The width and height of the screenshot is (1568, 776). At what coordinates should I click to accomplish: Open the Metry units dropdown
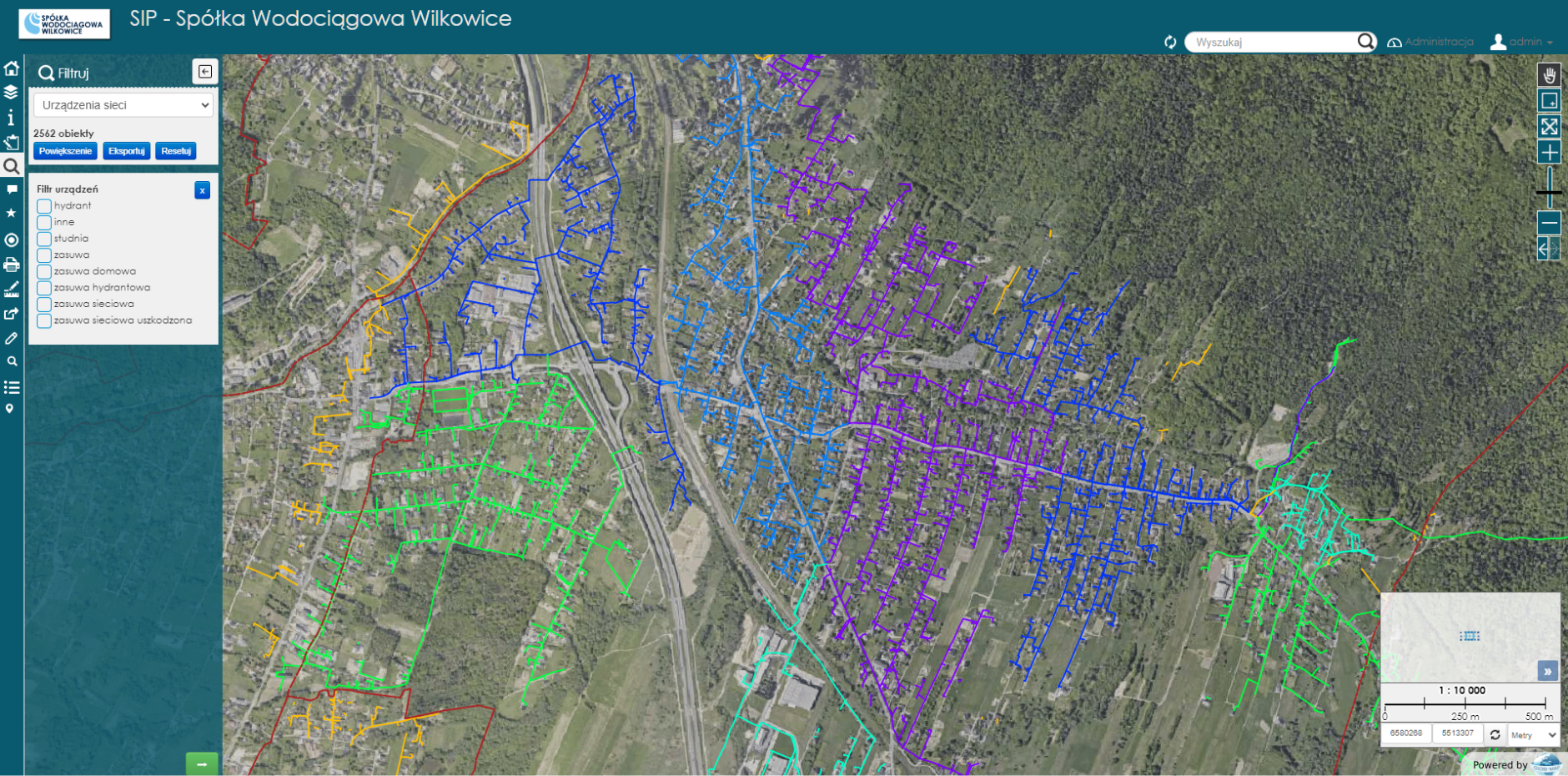1533,735
